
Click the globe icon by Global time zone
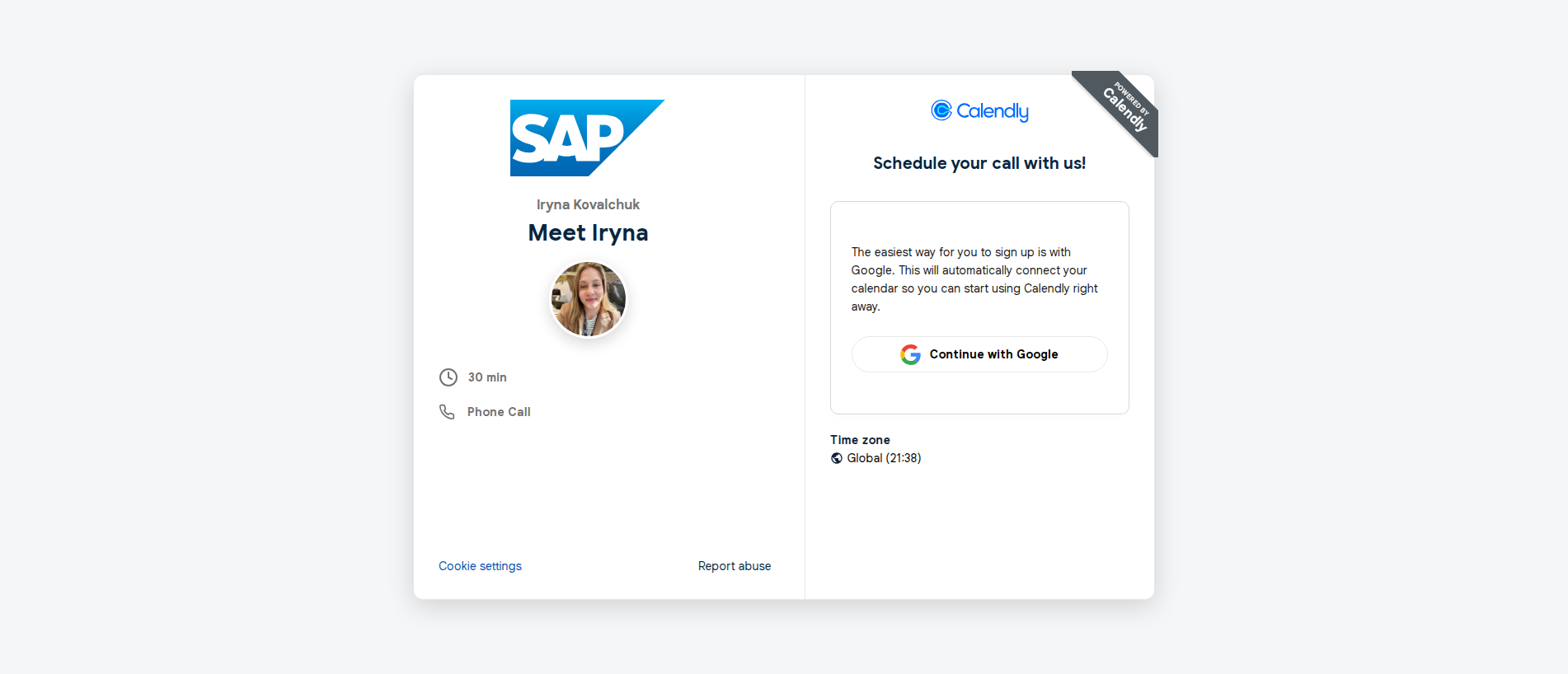(837, 458)
